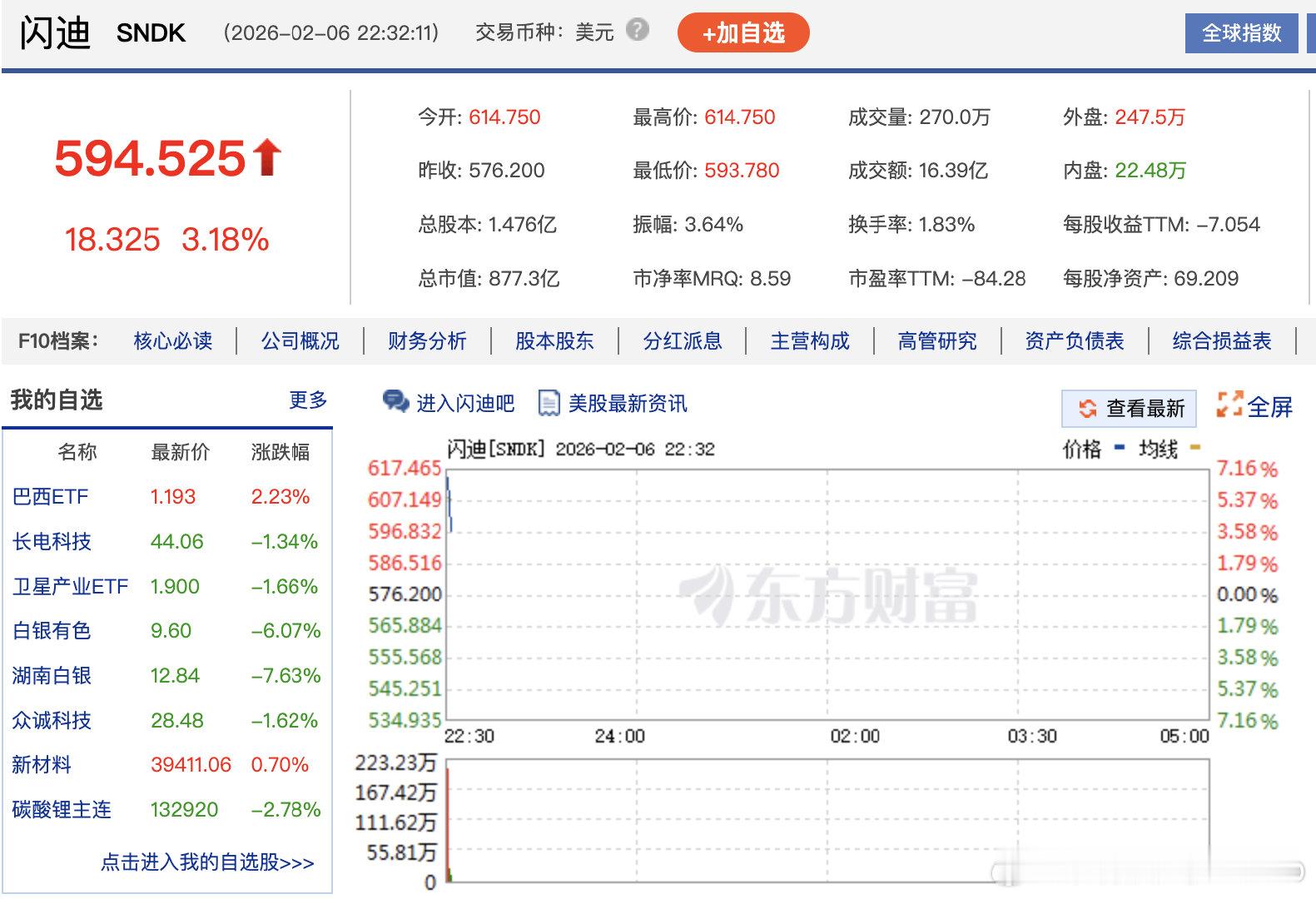Click the 最低价 value 593.780
Viewport: 1316px width, 899px height.
point(742,171)
